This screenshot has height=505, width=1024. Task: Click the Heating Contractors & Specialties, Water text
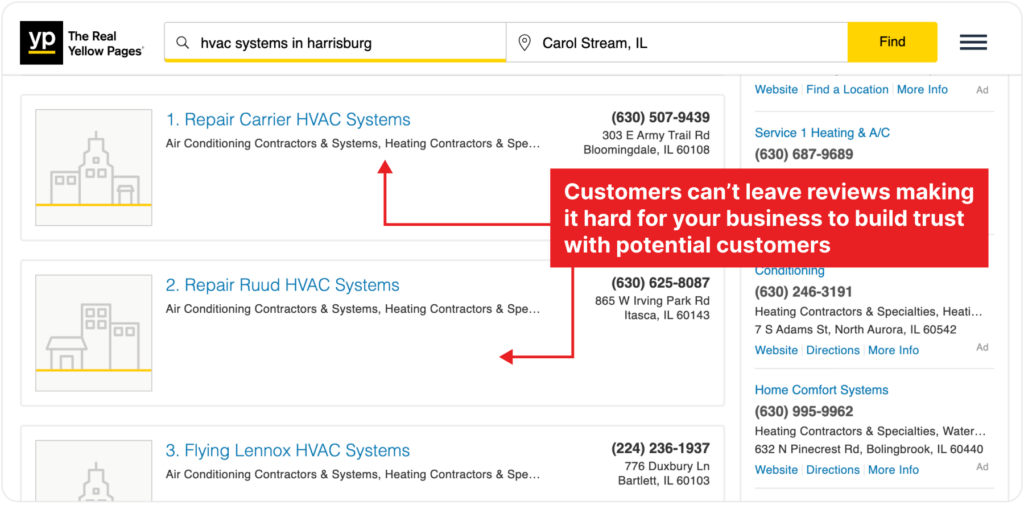click(x=870, y=431)
